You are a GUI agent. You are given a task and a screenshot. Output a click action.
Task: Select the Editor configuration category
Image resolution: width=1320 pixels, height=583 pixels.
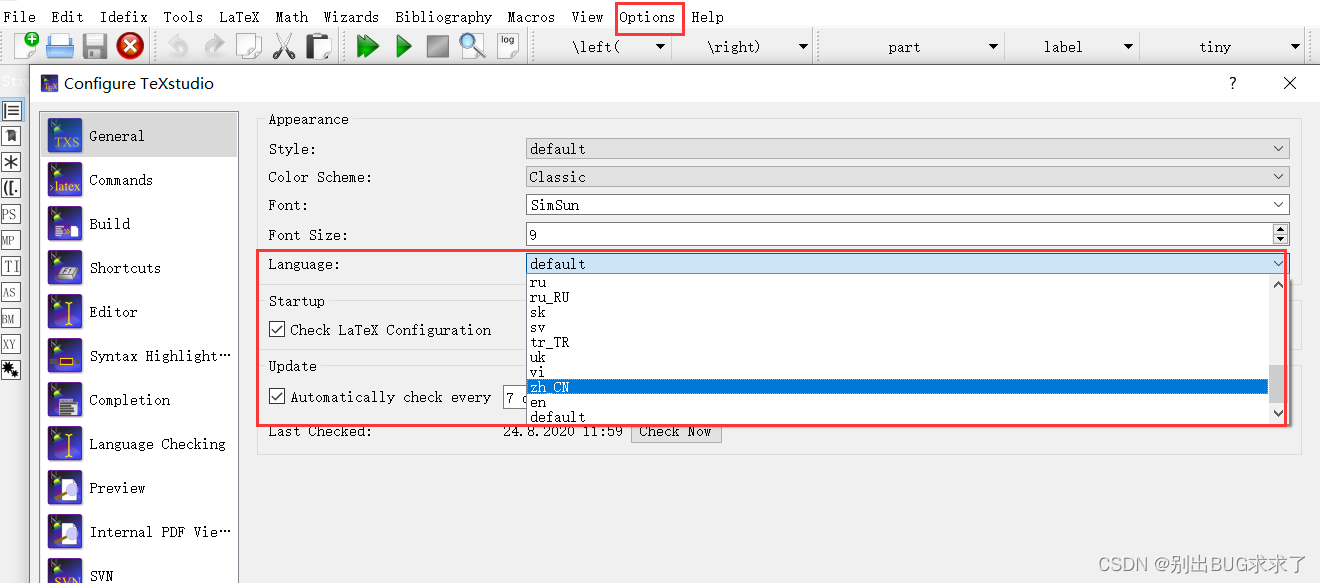(140, 312)
